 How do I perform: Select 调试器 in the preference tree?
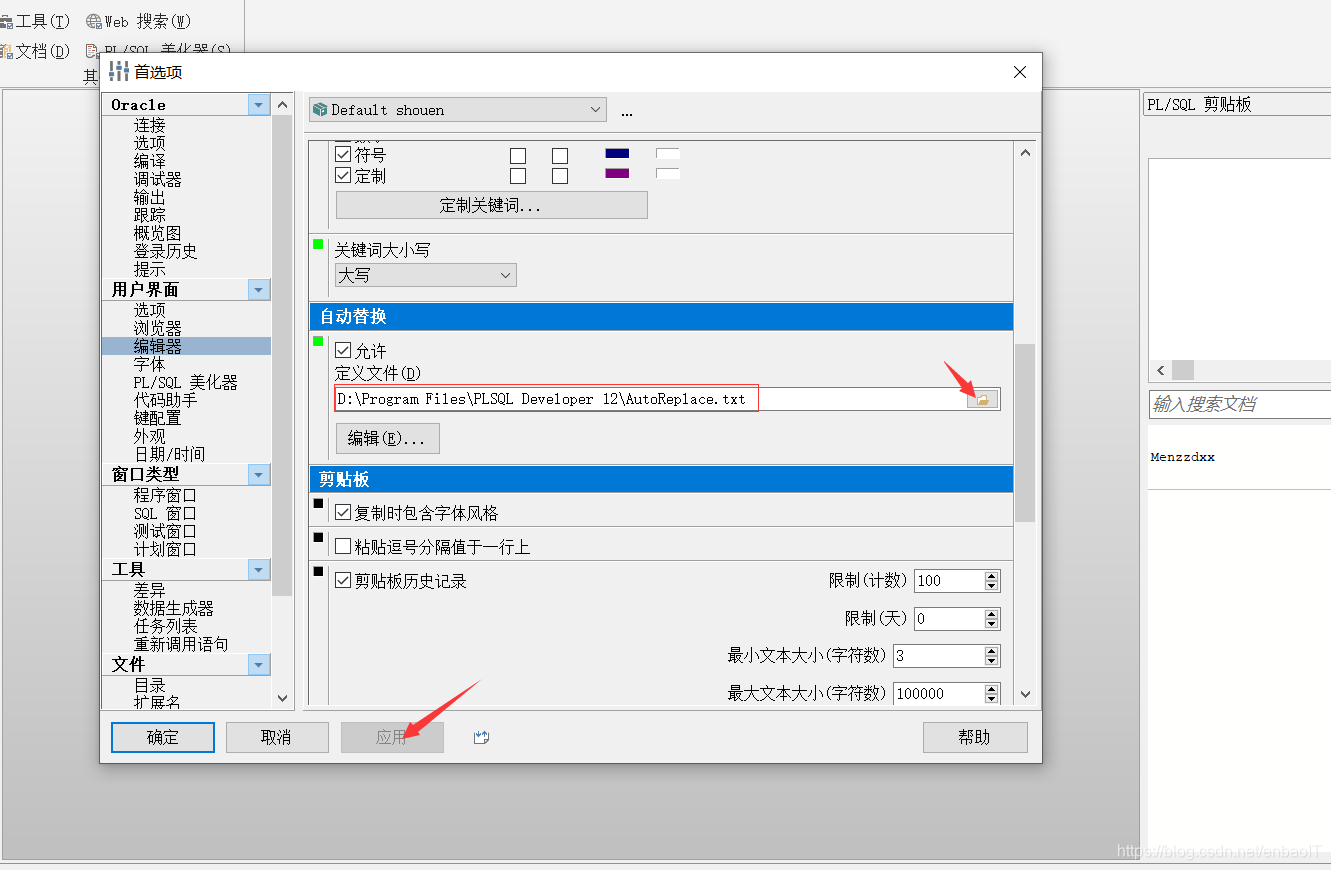pos(158,180)
